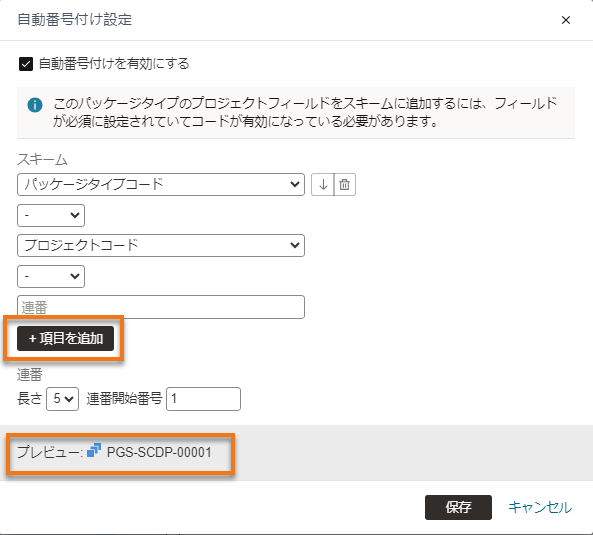Open the second separator dash dropdown
593x535 pixels.
click(x=51, y=276)
